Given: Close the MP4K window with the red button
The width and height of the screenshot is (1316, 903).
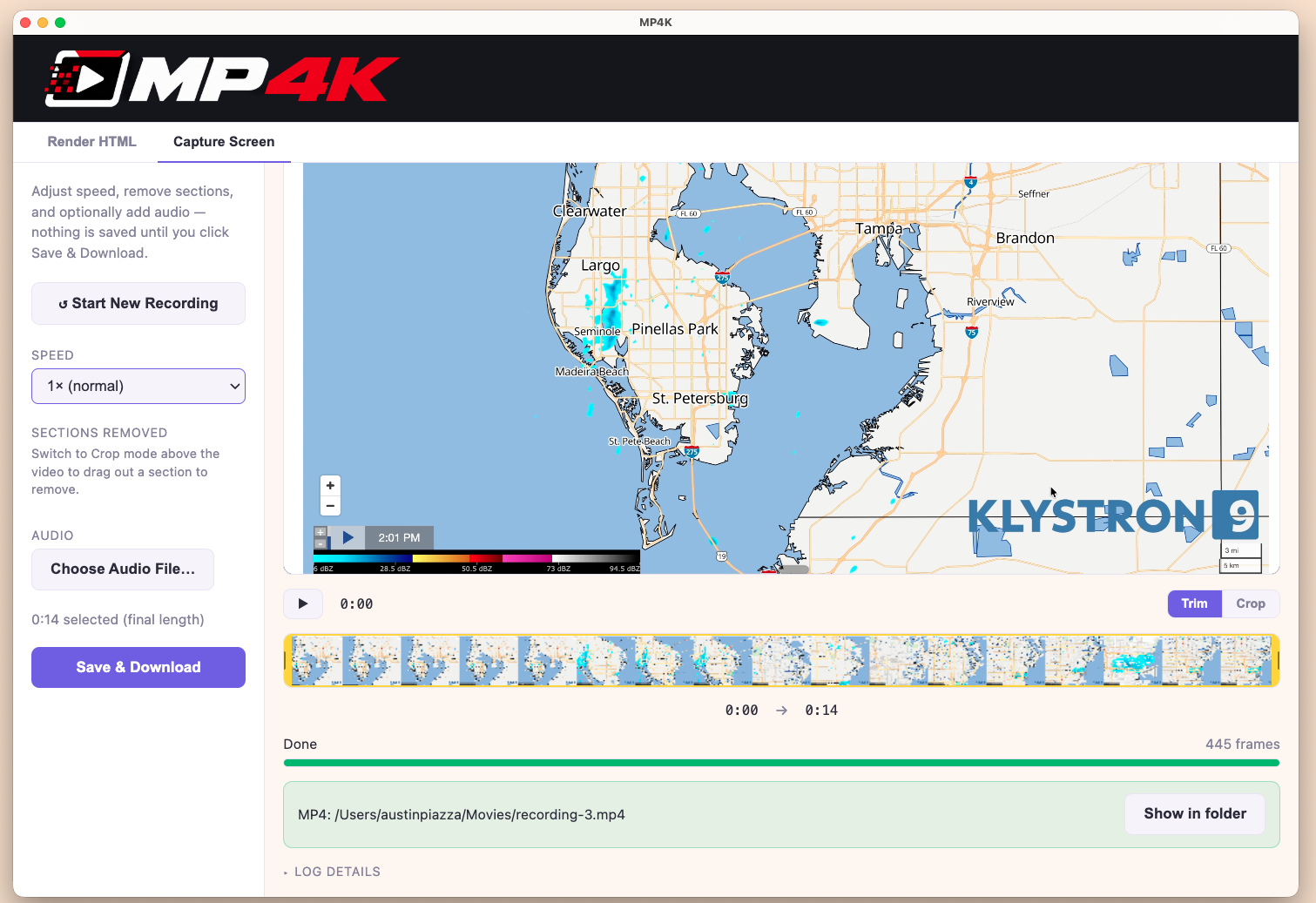Looking at the screenshot, I should [x=25, y=23].
